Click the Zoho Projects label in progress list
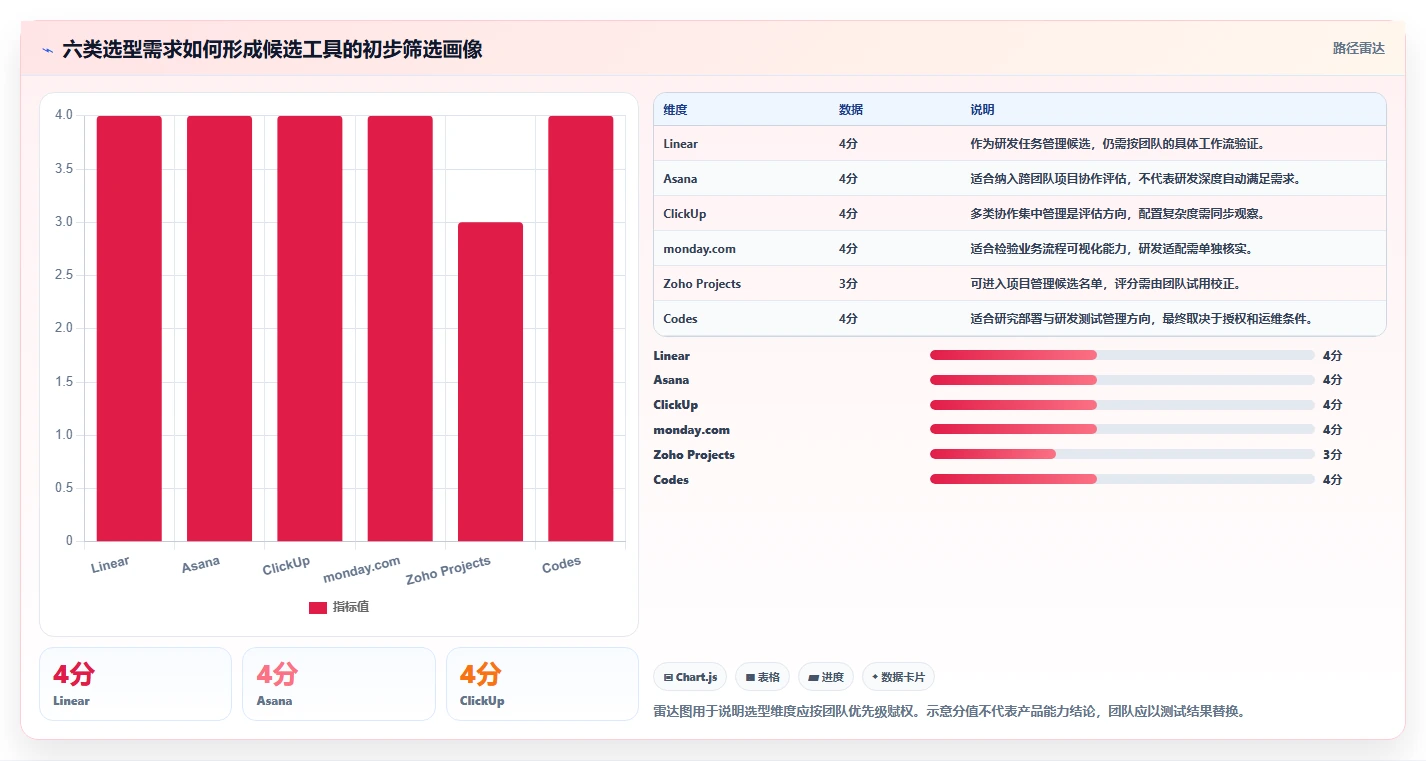Viewport: 1426px width, 761px height. click(x=694, y=455)
